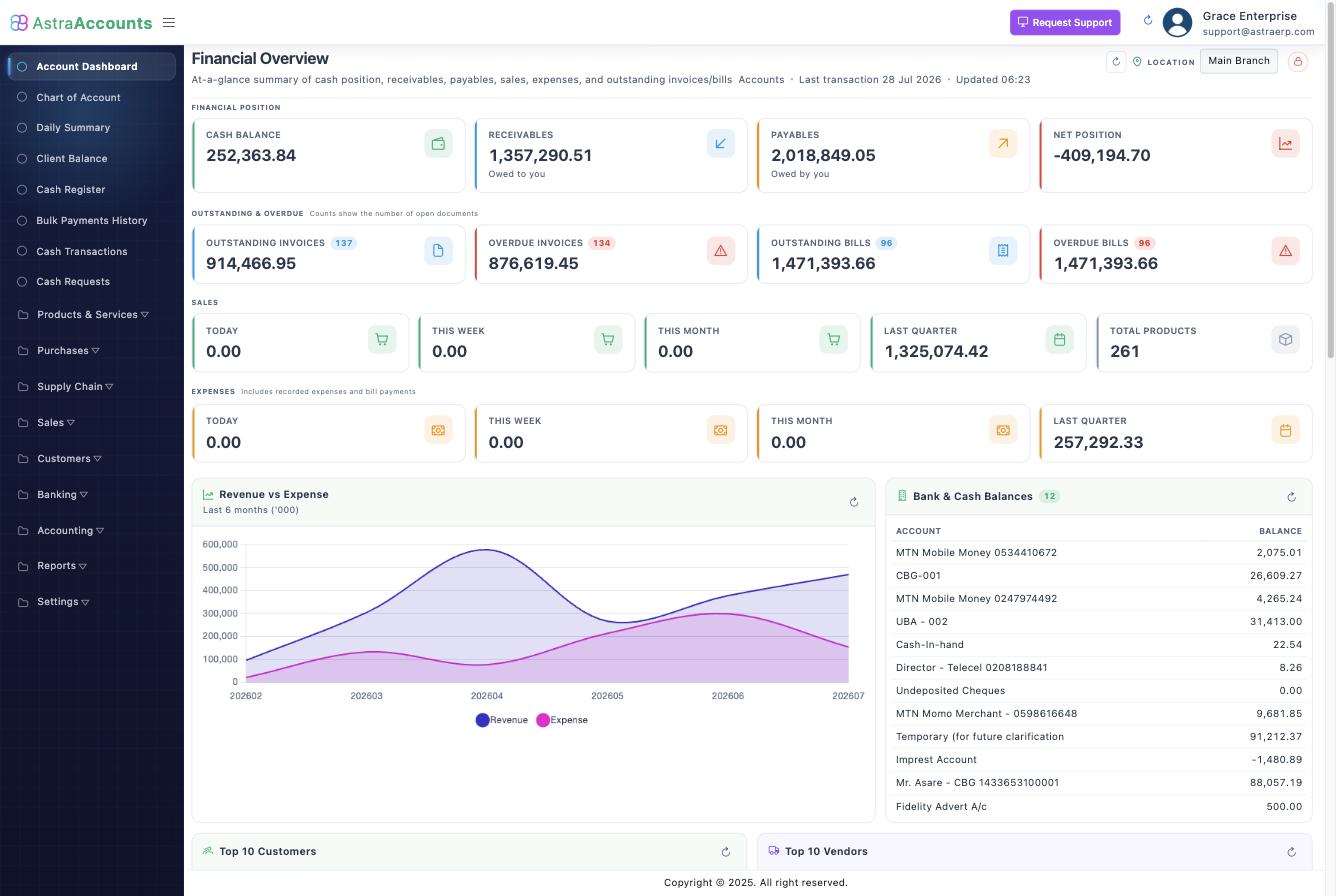Open Cash Register page
1336x896 pixels.
point(91,189)
